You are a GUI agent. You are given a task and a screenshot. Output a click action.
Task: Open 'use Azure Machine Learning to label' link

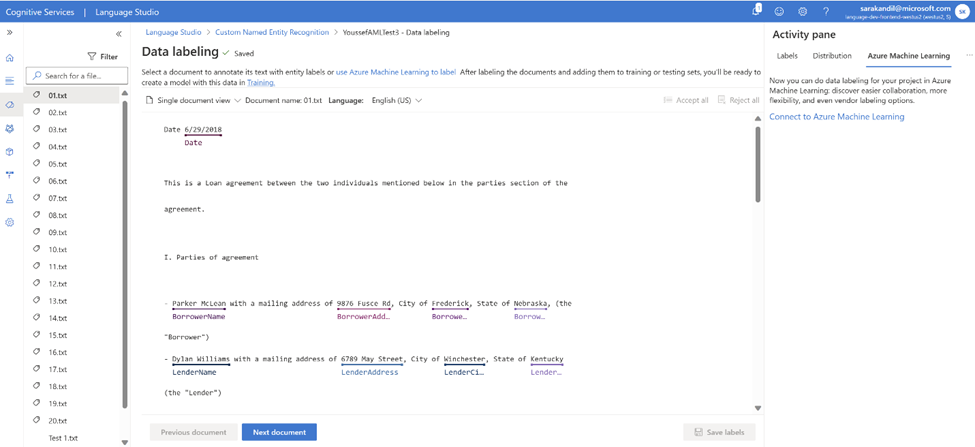click(396, 72)
